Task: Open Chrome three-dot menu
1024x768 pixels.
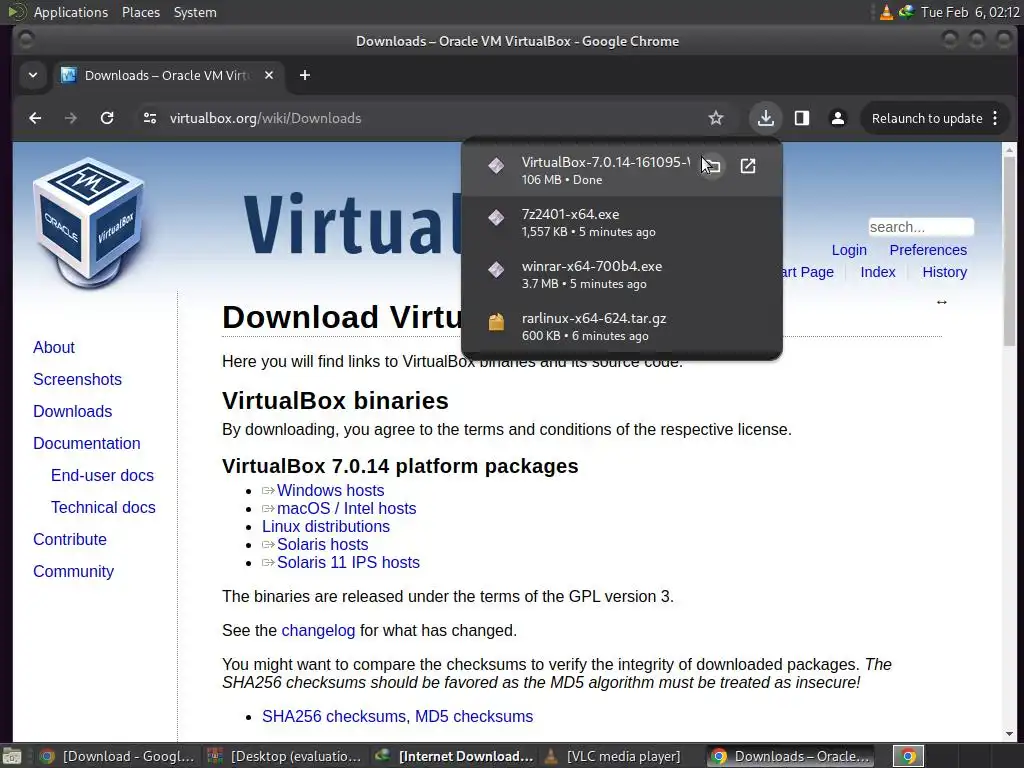Action: pyautogui.click(x=995, y=118)
